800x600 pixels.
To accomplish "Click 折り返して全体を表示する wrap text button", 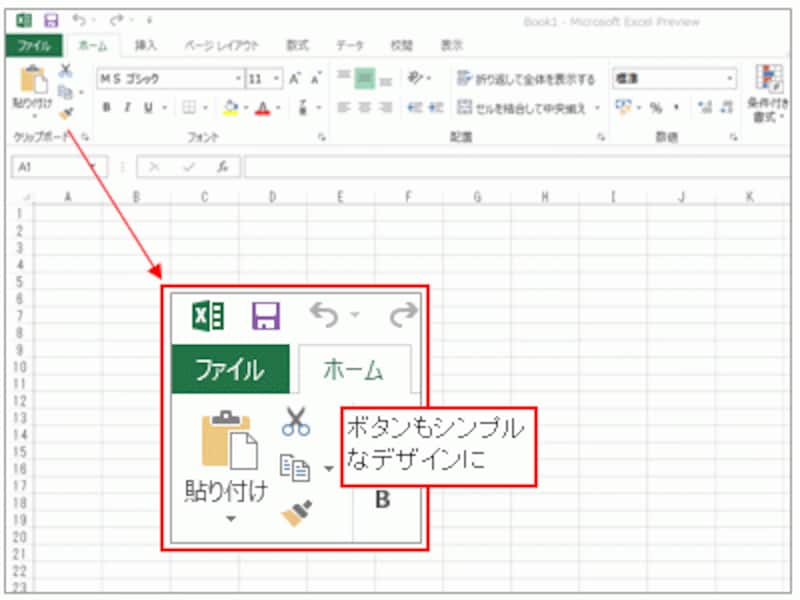I will (x=526, y=79).
